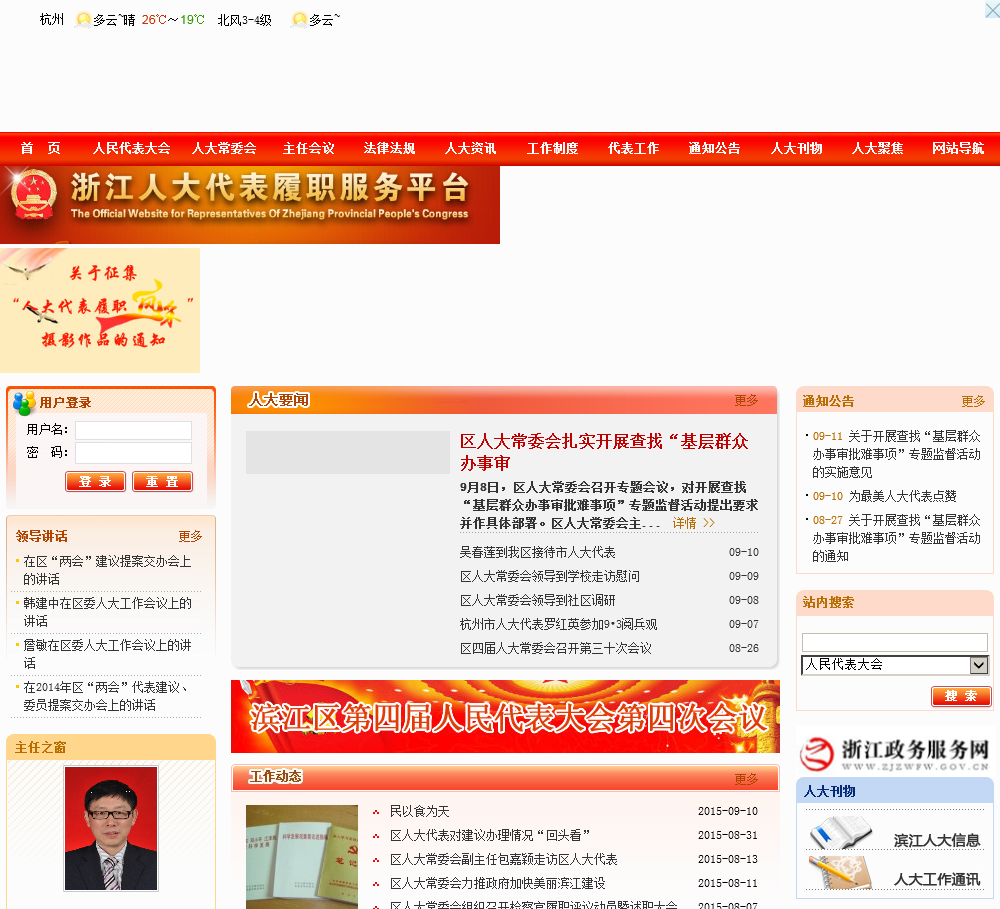Click the 详情 link of the headline article

pos(684,523)
